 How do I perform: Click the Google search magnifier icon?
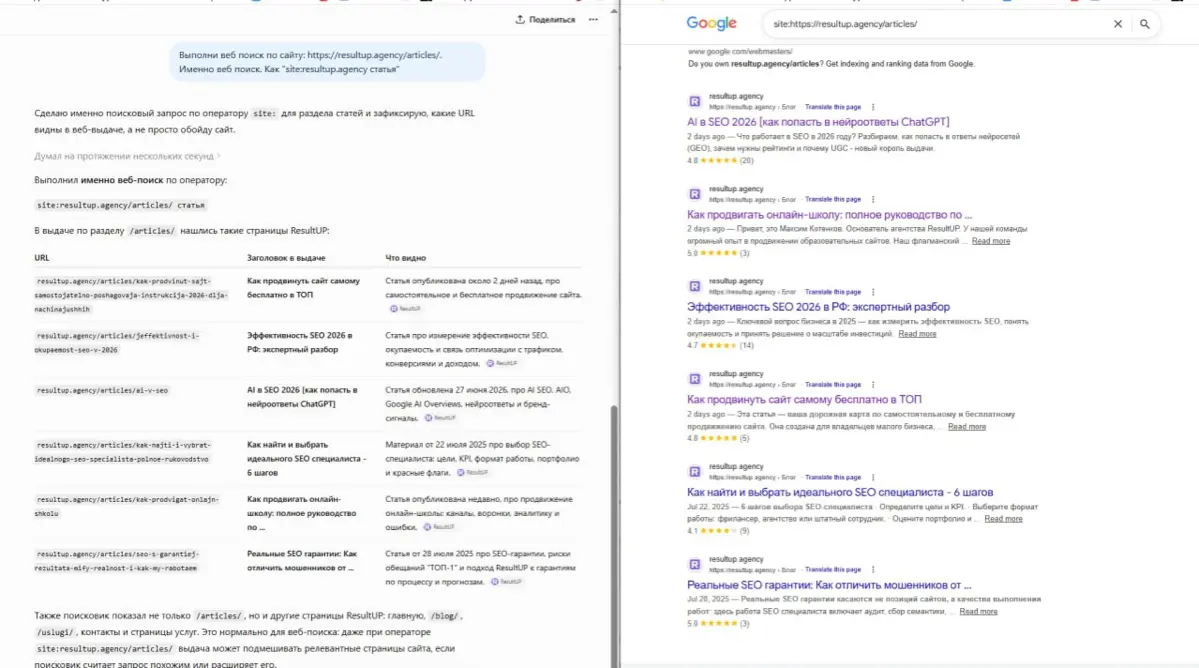click(x=1145, y=24)
